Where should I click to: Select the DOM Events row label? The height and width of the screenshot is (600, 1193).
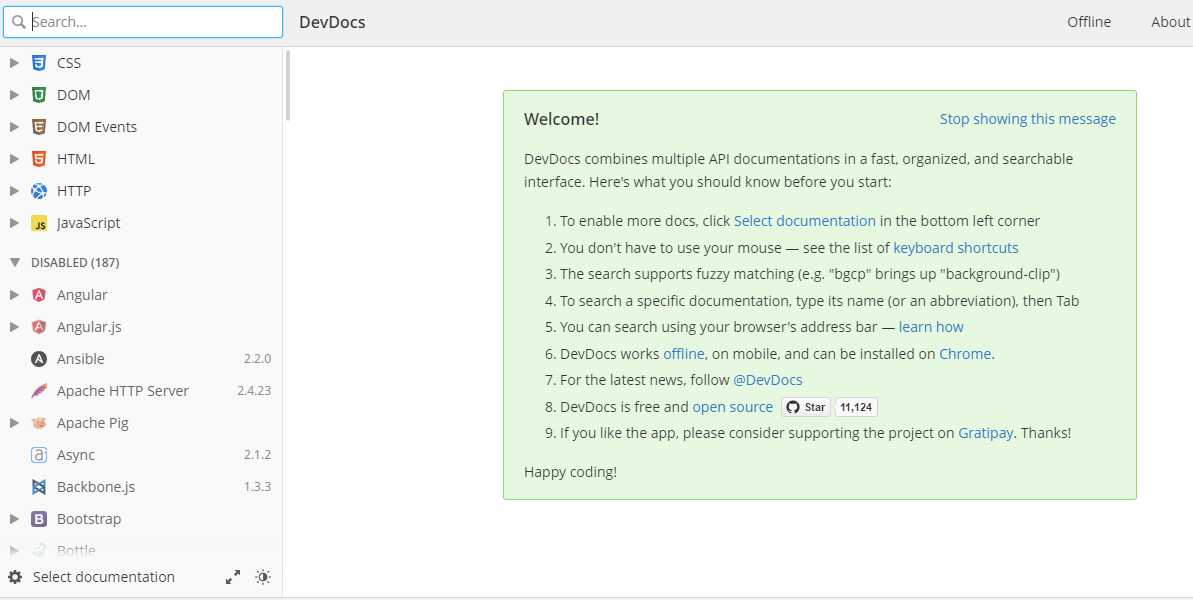point(97,127)
